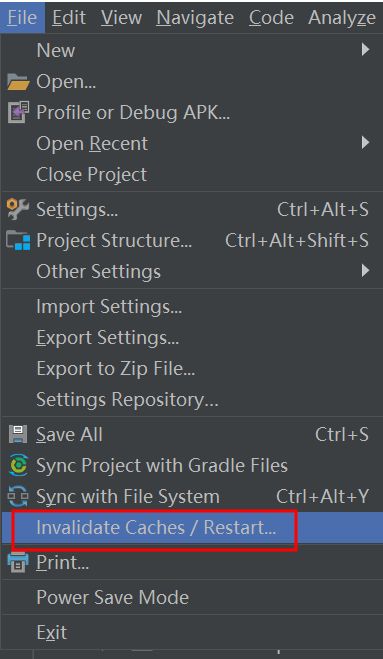Screen dimensions: 383x659
Task: Expand the New submenu arrow
Action: click(x=365, y=50)
